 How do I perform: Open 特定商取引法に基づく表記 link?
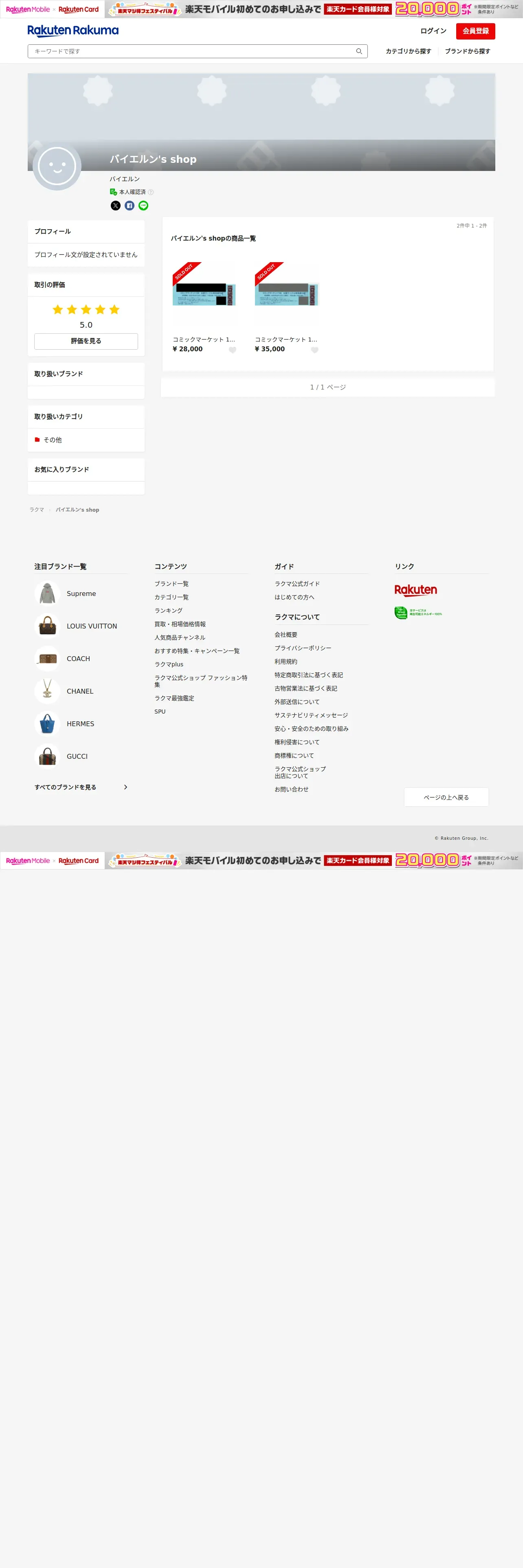pyautogui.click(x=309, y=675)
